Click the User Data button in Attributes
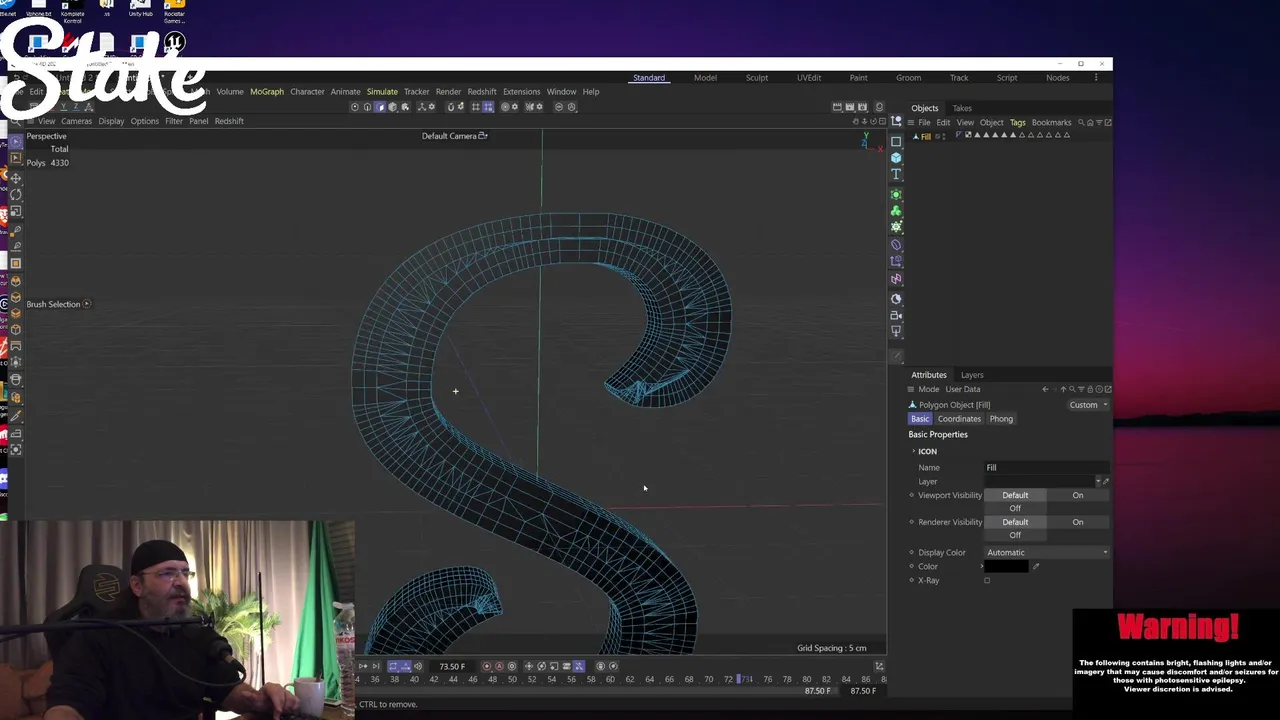Image resolution: width=1280 pixels, height=720 pixels. coord(963,389)
